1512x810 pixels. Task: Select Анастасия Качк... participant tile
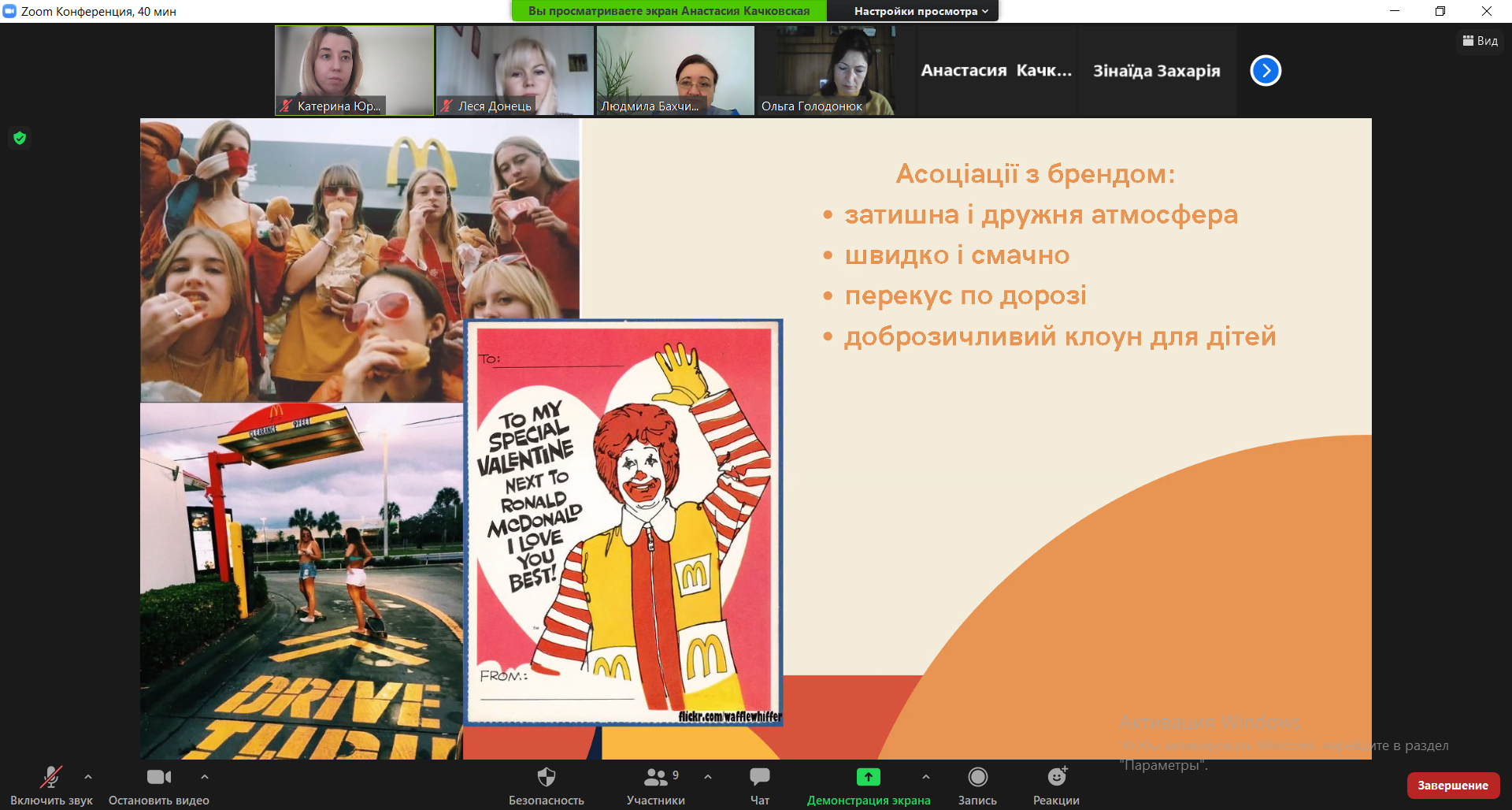[996, 70]
